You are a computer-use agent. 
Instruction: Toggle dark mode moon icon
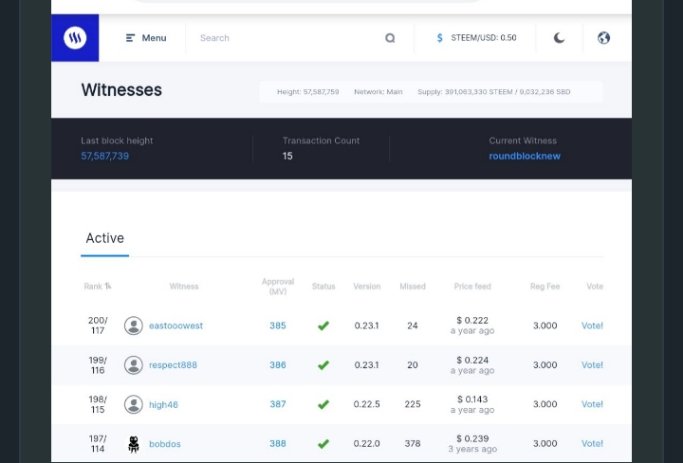click(559, 38)
